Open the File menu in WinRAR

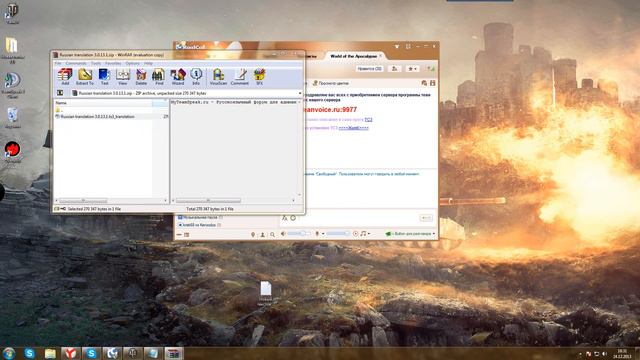click(58, 63)
